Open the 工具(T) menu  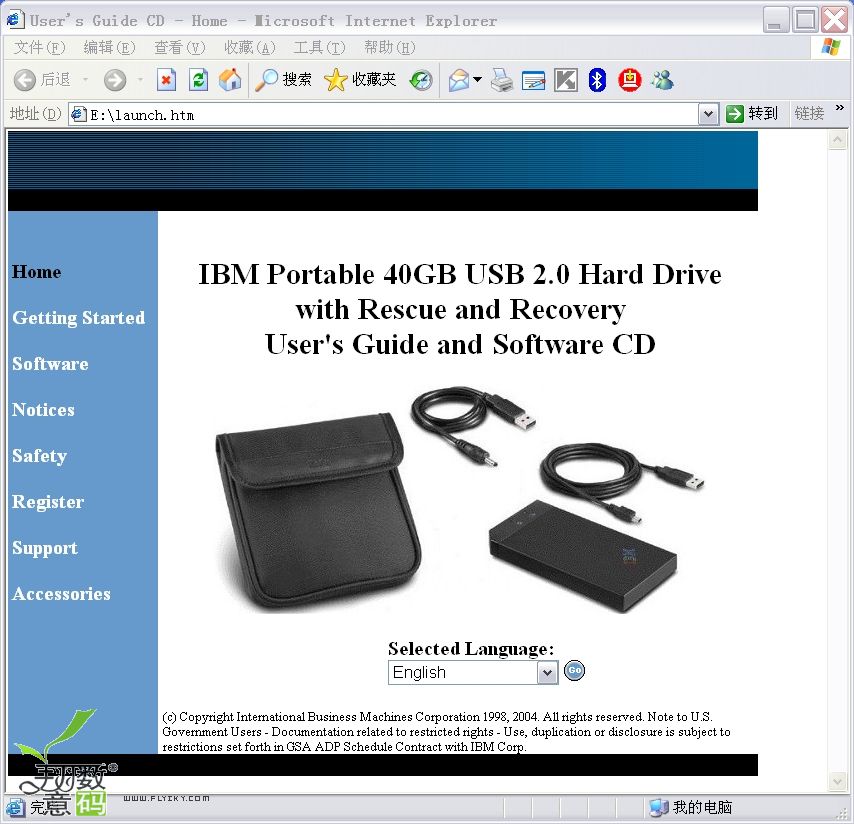tap(319, 48)
